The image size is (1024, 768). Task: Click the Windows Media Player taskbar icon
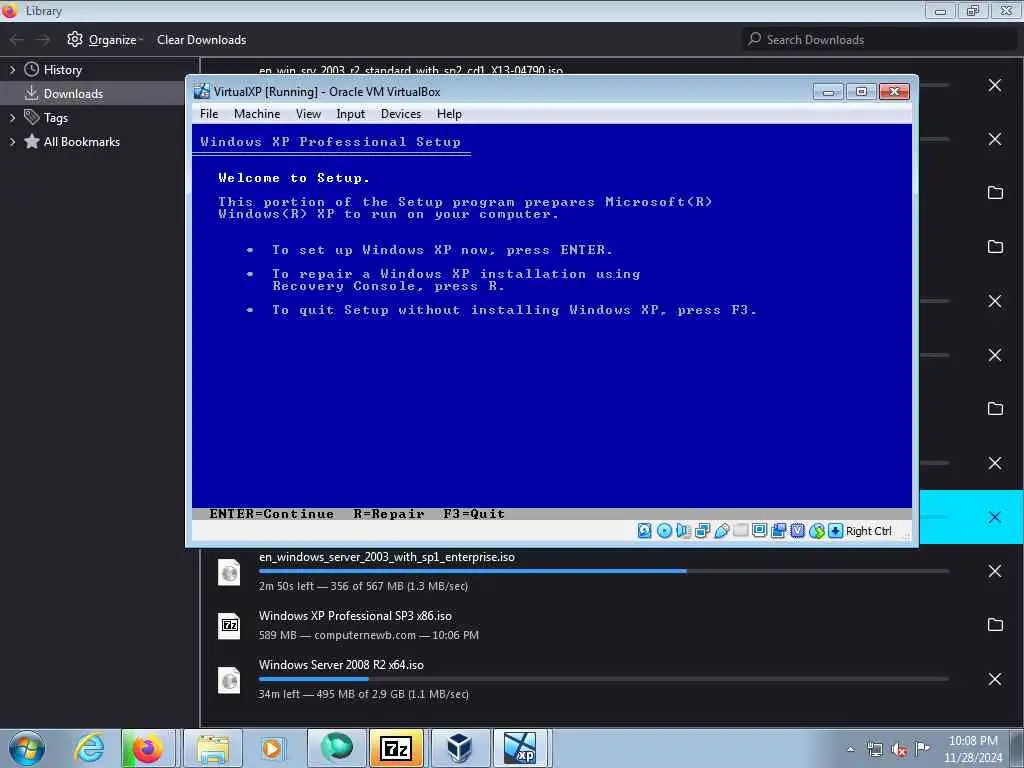coord(272,748)
